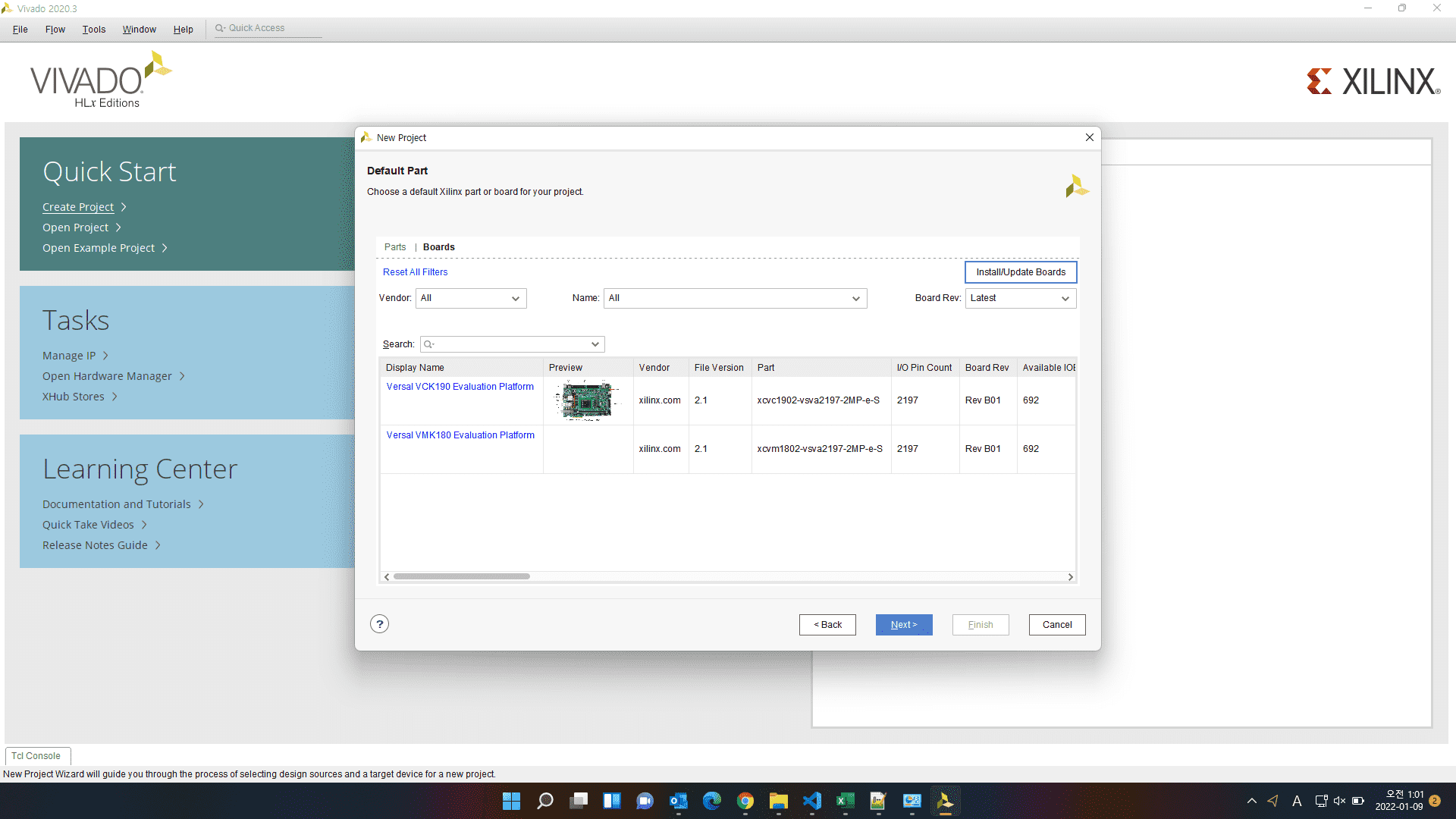Open the Flow menu
This screenshot has width=1456, height=819.
pyautogui.click(x=55, y=30)
